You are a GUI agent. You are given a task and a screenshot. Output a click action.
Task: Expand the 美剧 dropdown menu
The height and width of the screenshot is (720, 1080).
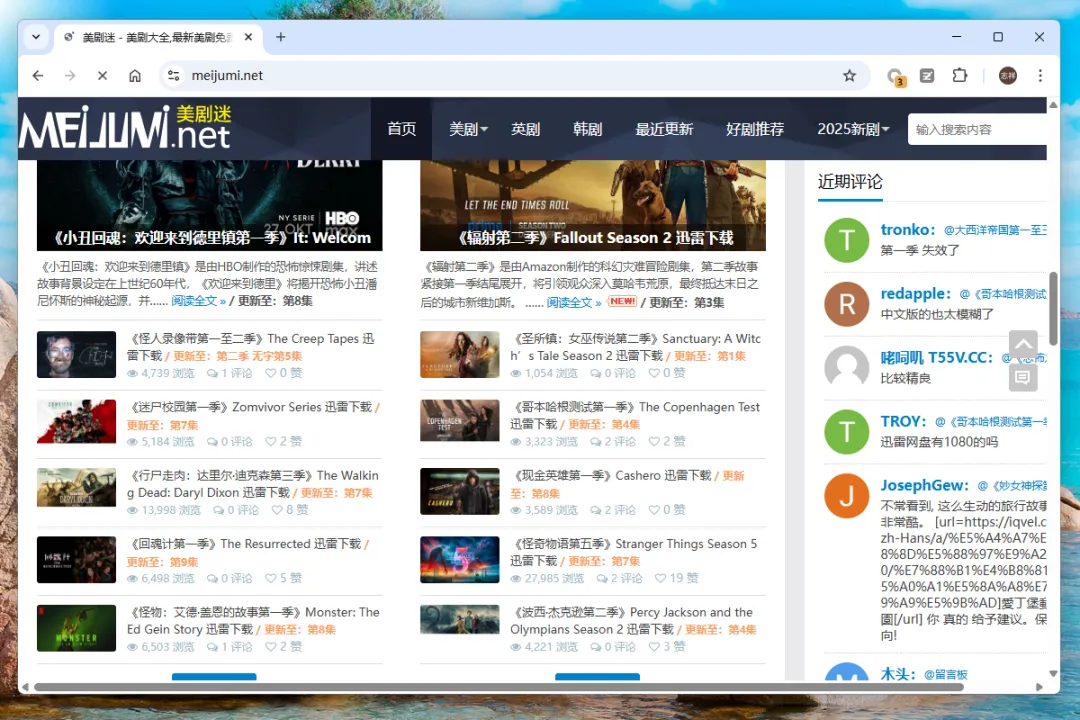(x=468, y=129)
